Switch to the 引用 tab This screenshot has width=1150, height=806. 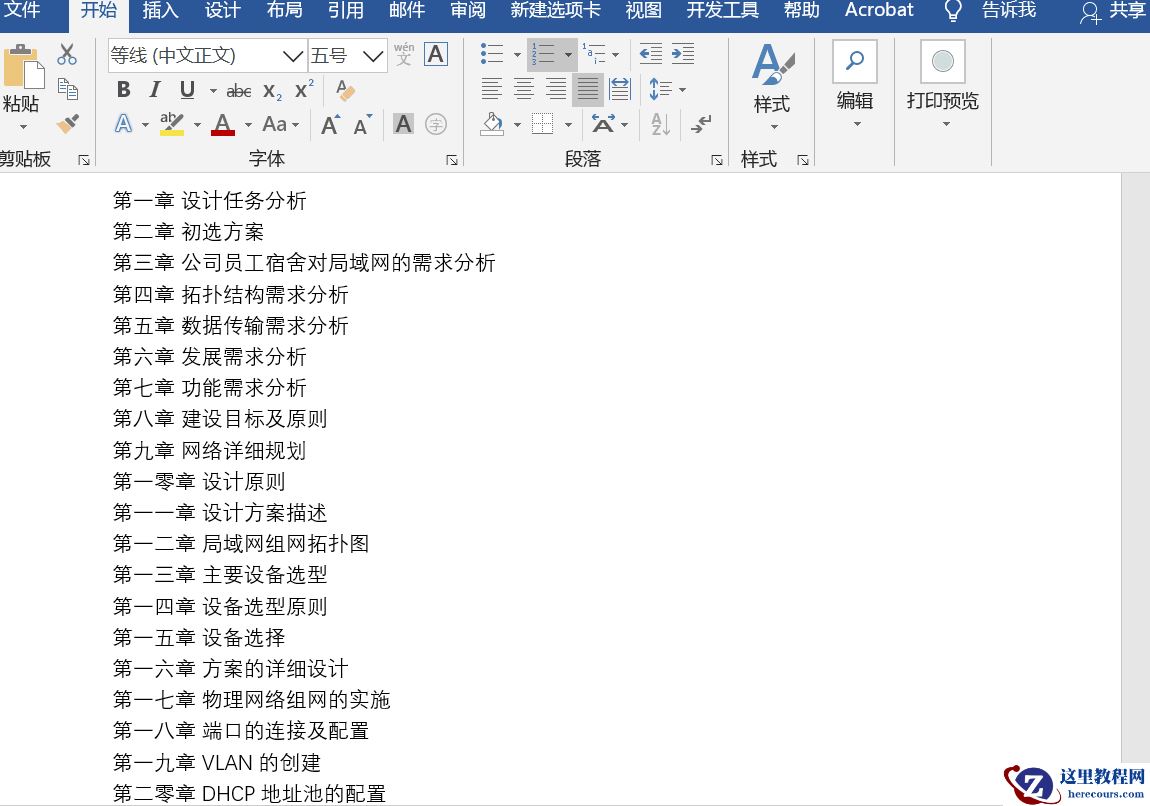(x=345, y=10)
